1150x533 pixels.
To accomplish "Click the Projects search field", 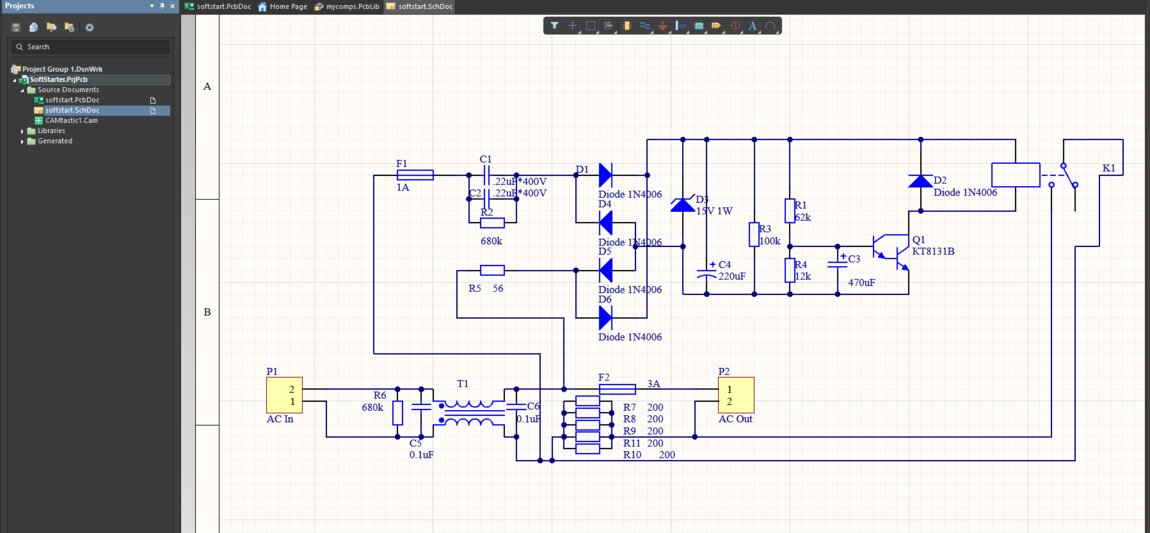I will click(90, 47).
